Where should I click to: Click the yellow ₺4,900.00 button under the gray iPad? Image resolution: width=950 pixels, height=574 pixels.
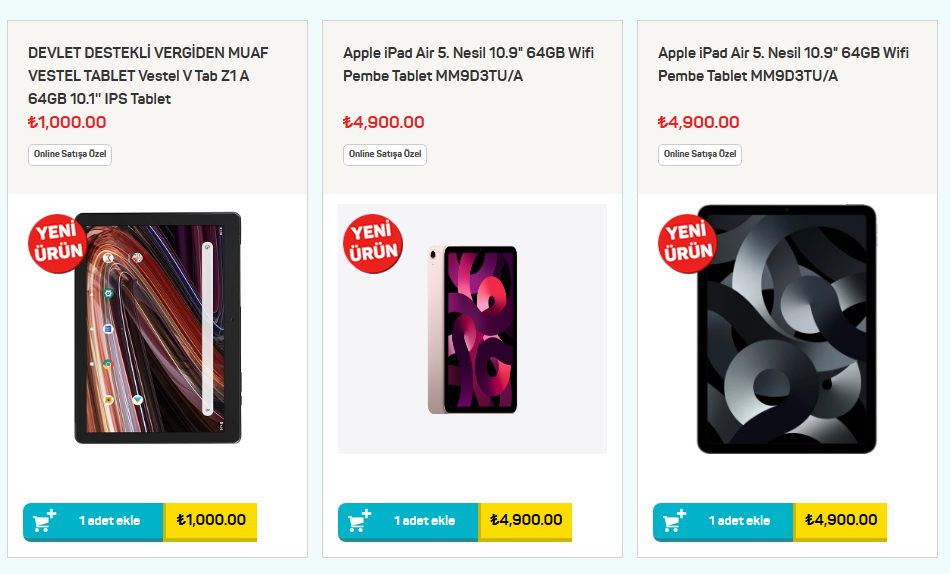tap(841, 520)
